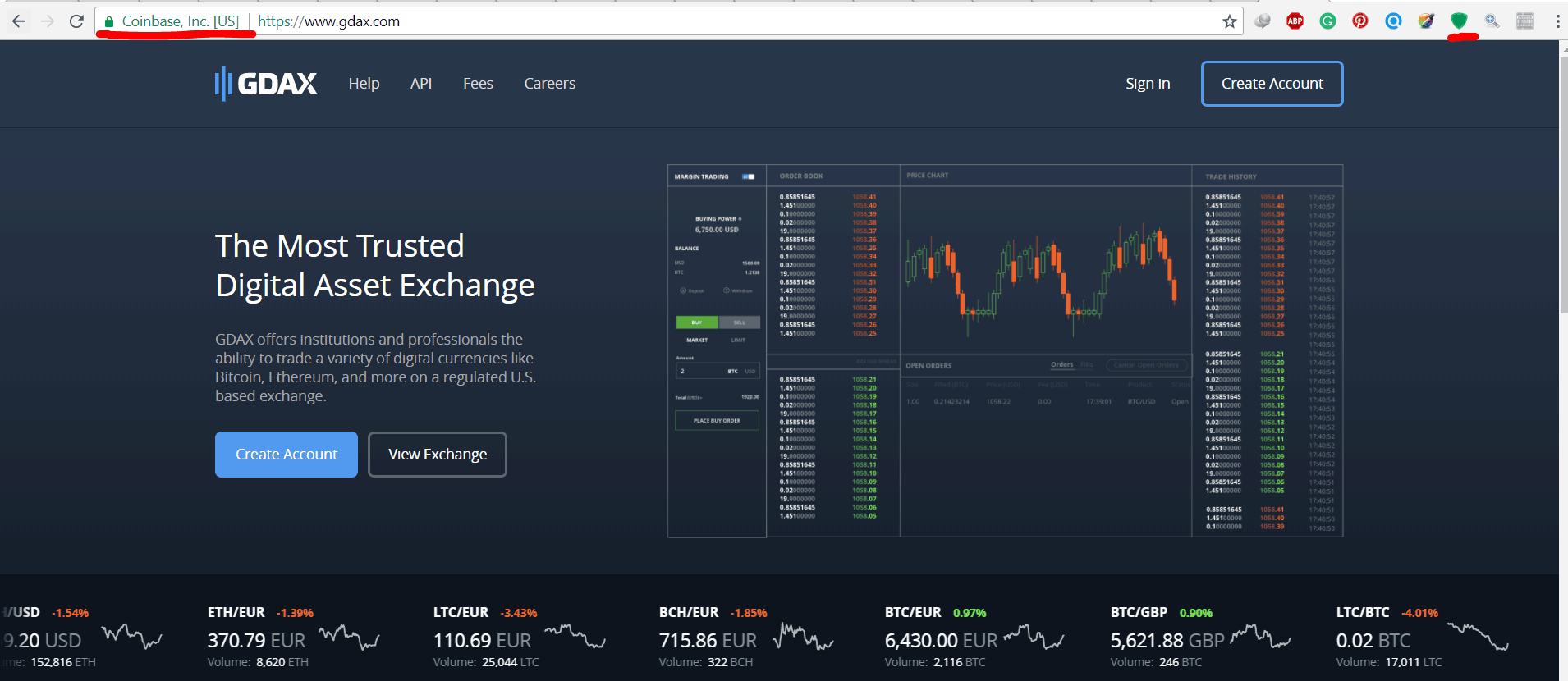Screen dimensions: 1568x681
Task: Open the green padlock site security info
Action: [108, 22]
